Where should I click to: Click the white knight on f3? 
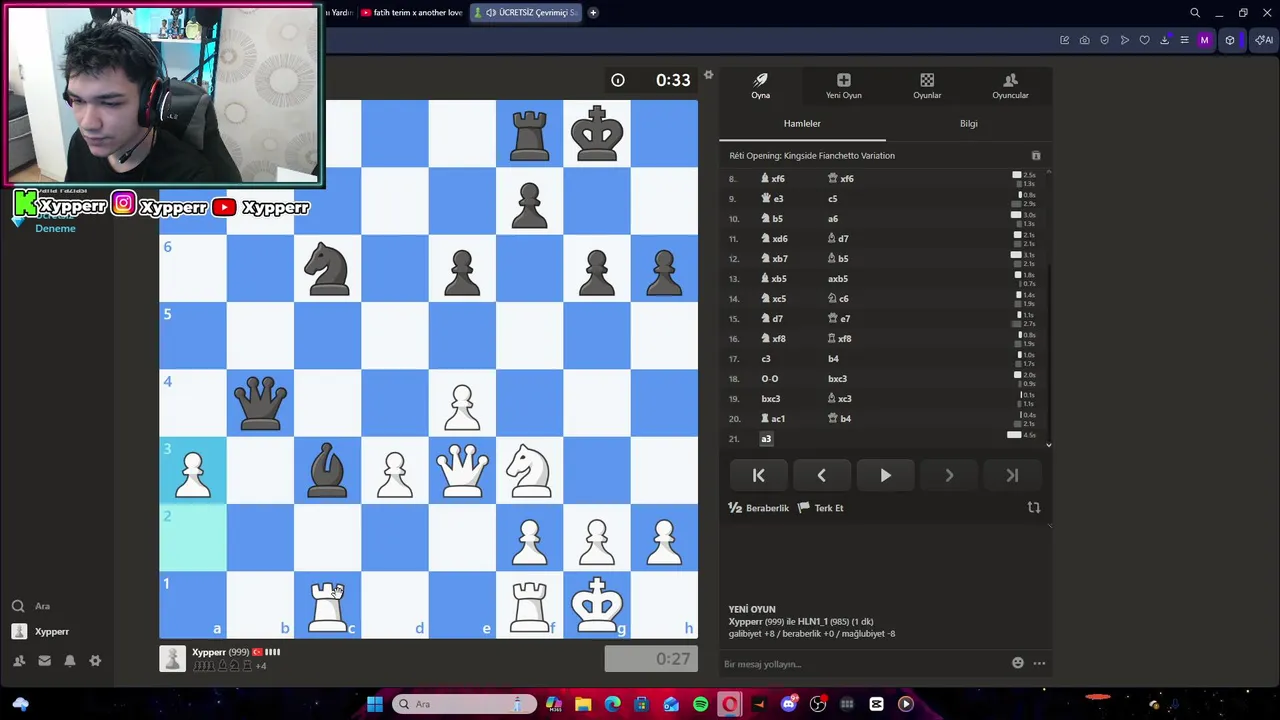point(529,470)
